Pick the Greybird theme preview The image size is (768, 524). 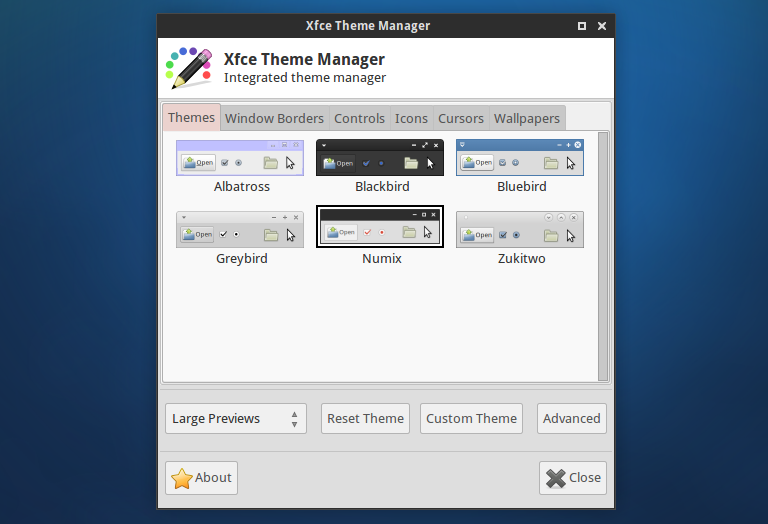[x=240, y=229]
